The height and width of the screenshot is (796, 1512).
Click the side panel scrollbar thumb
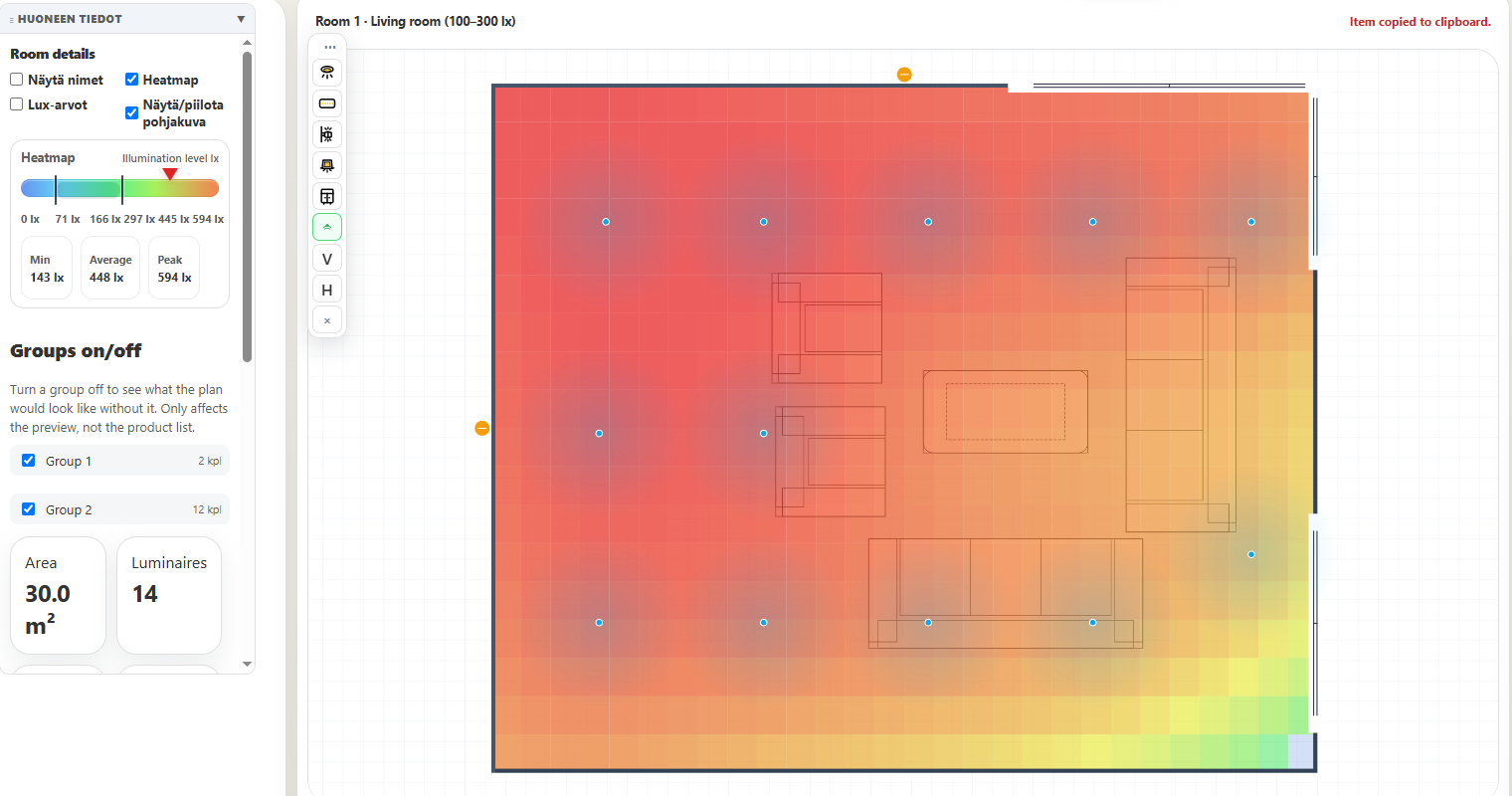247,207
